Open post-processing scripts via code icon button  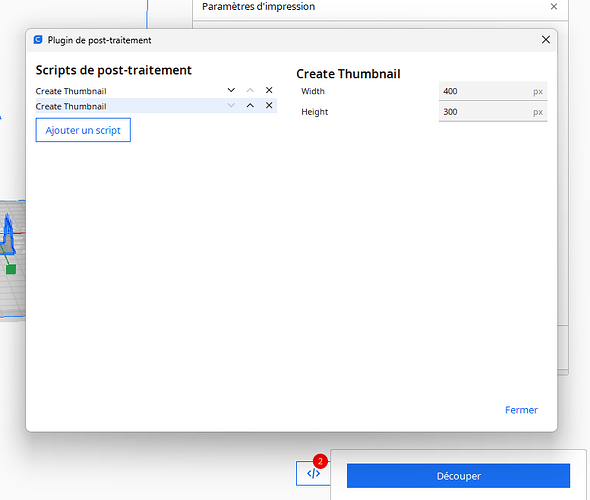pos(313,473)
